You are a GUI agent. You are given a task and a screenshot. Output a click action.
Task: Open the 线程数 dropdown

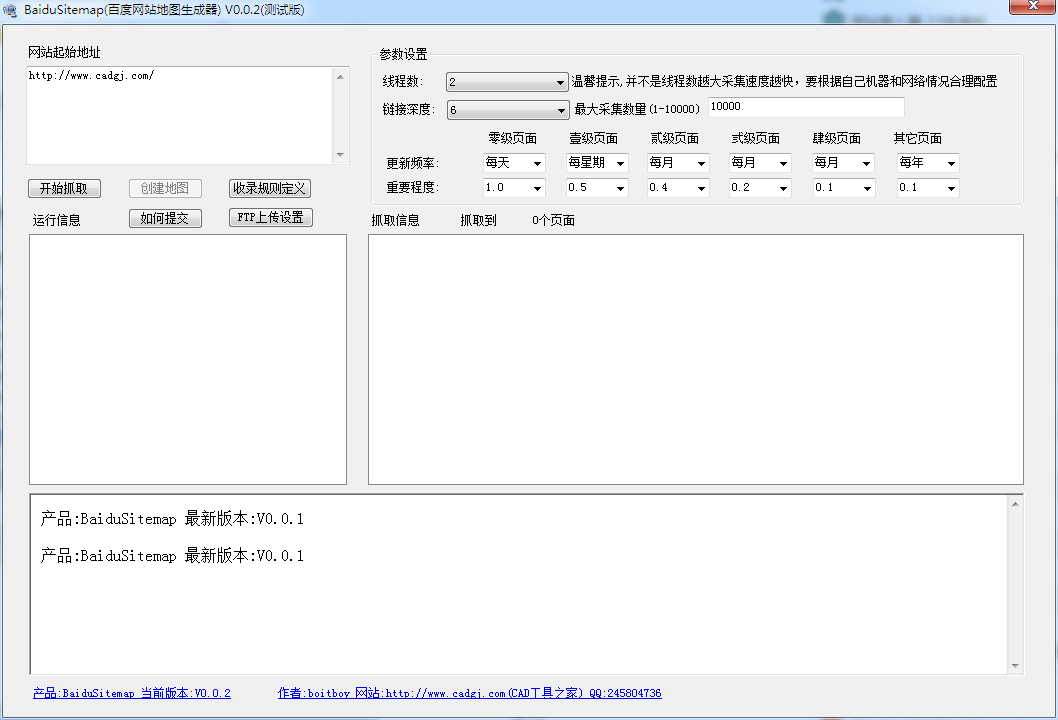(x=507, y=82)
